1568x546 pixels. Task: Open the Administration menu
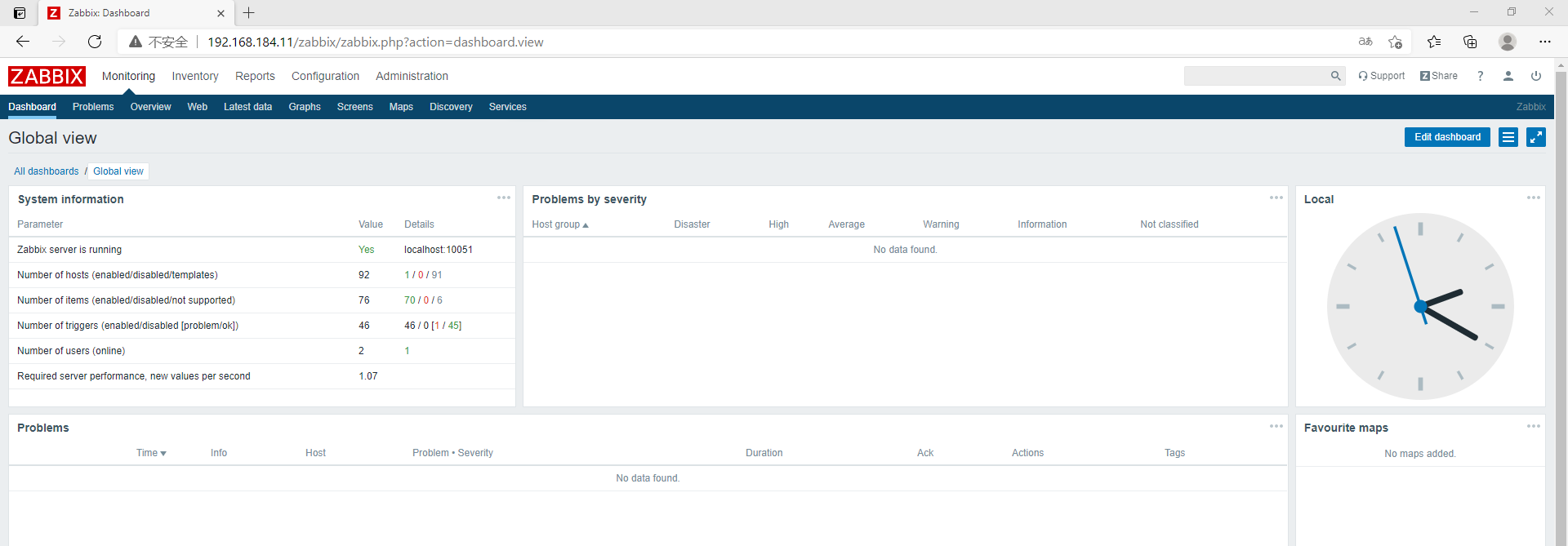412,76
